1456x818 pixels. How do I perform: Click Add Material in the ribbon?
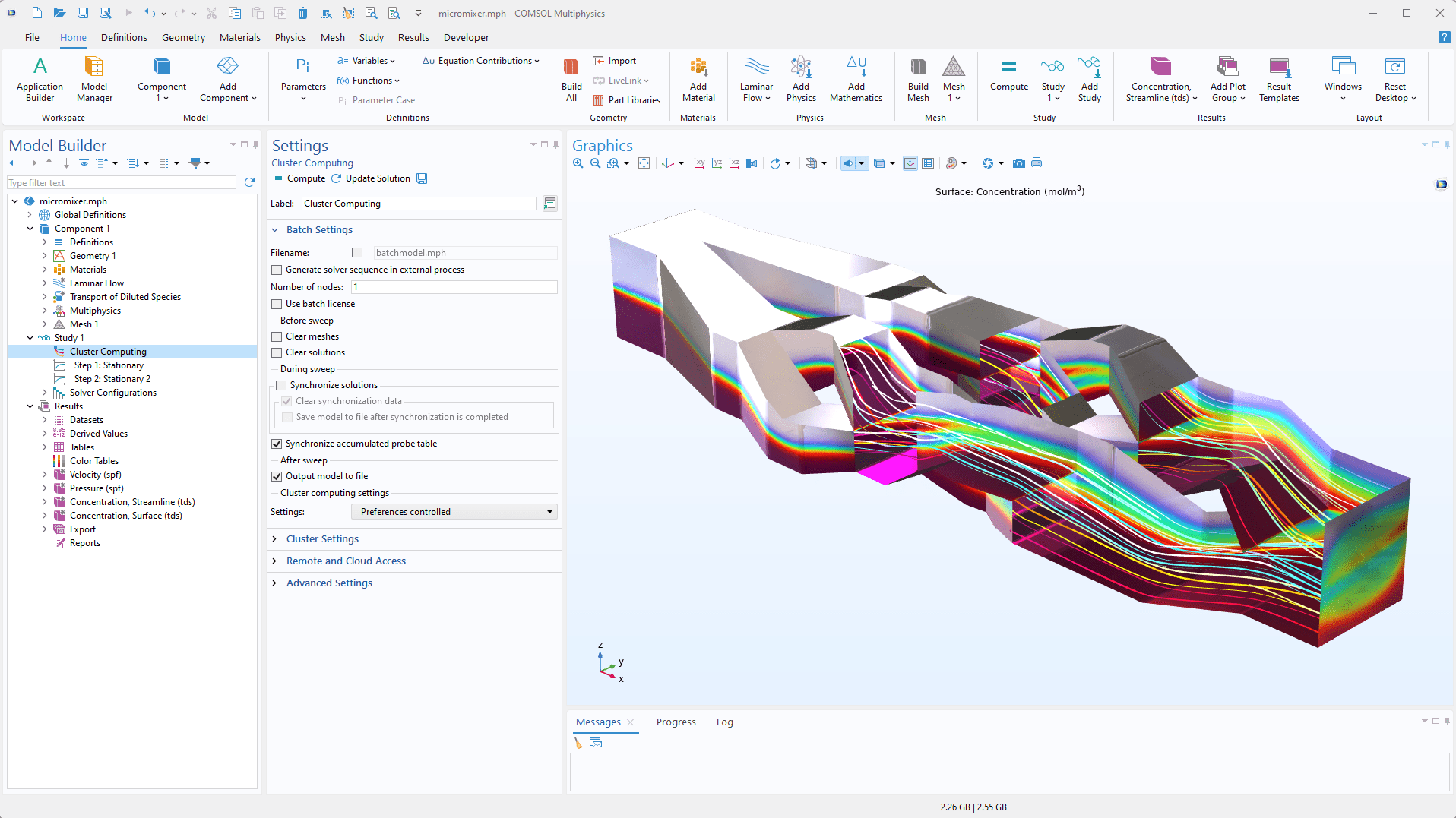698,78
